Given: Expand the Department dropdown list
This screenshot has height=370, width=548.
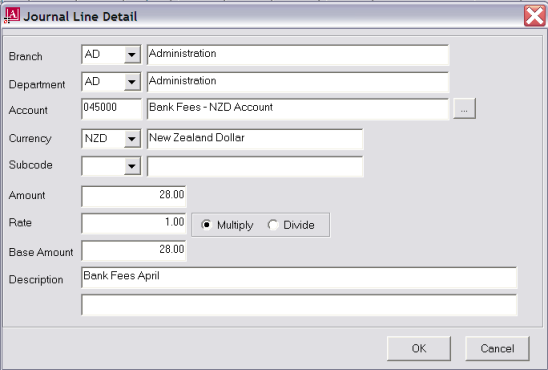Looking at the screenshot, I should (132, 82).
